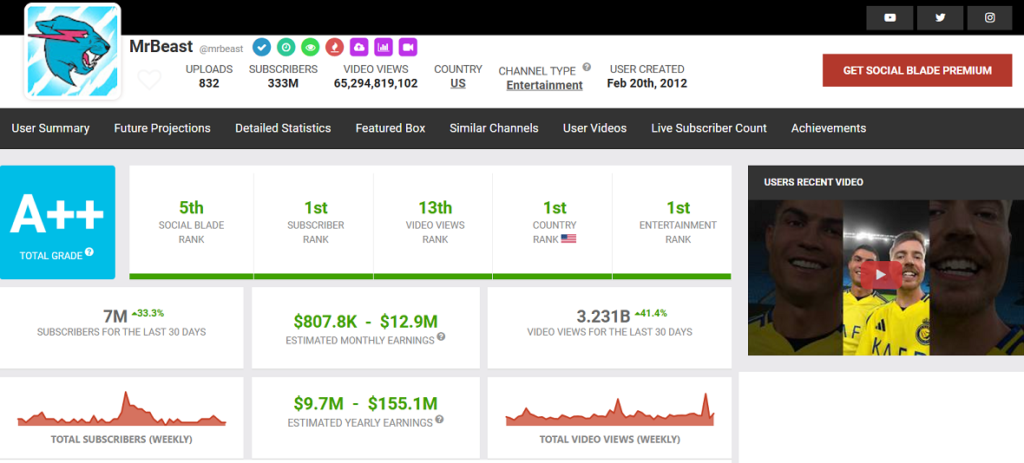Click the Total Subscribers (Weekly) chart
The width and height of the screenshot is (1024, 463).
click(x=121, y=409)
